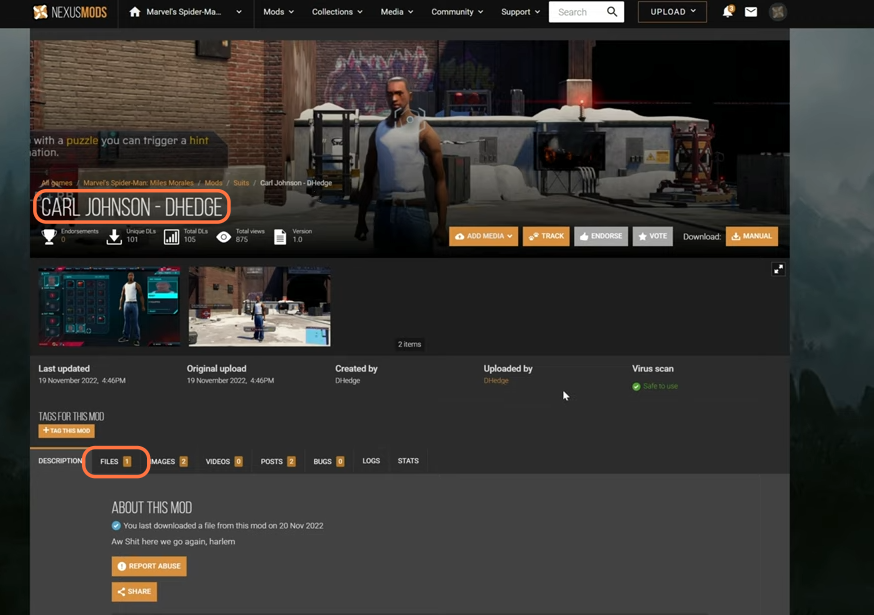Open the UPLOAD dropdown button
Viewport: 874px width, 615px height.
[x=672, y=12]
